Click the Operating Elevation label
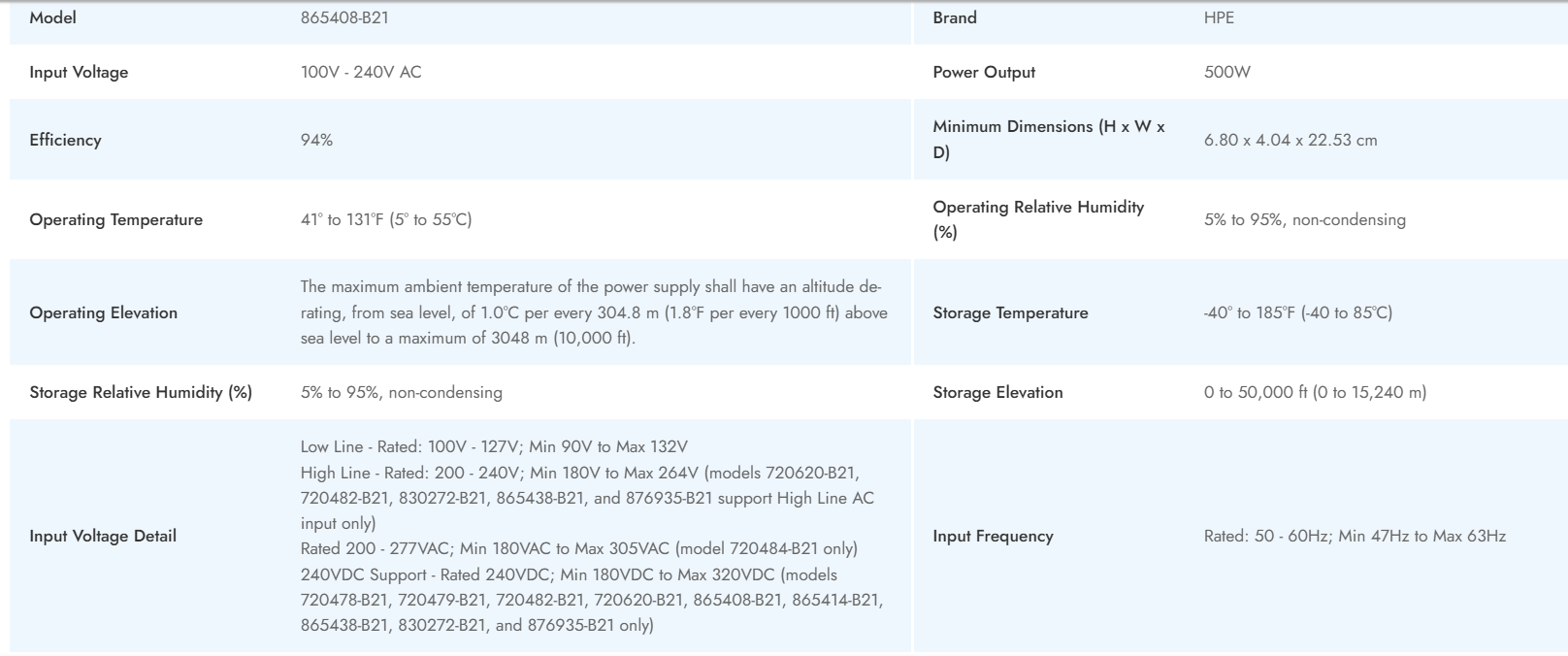The height and width of the screenshot is (656, 1568). [x=103, y=312]
